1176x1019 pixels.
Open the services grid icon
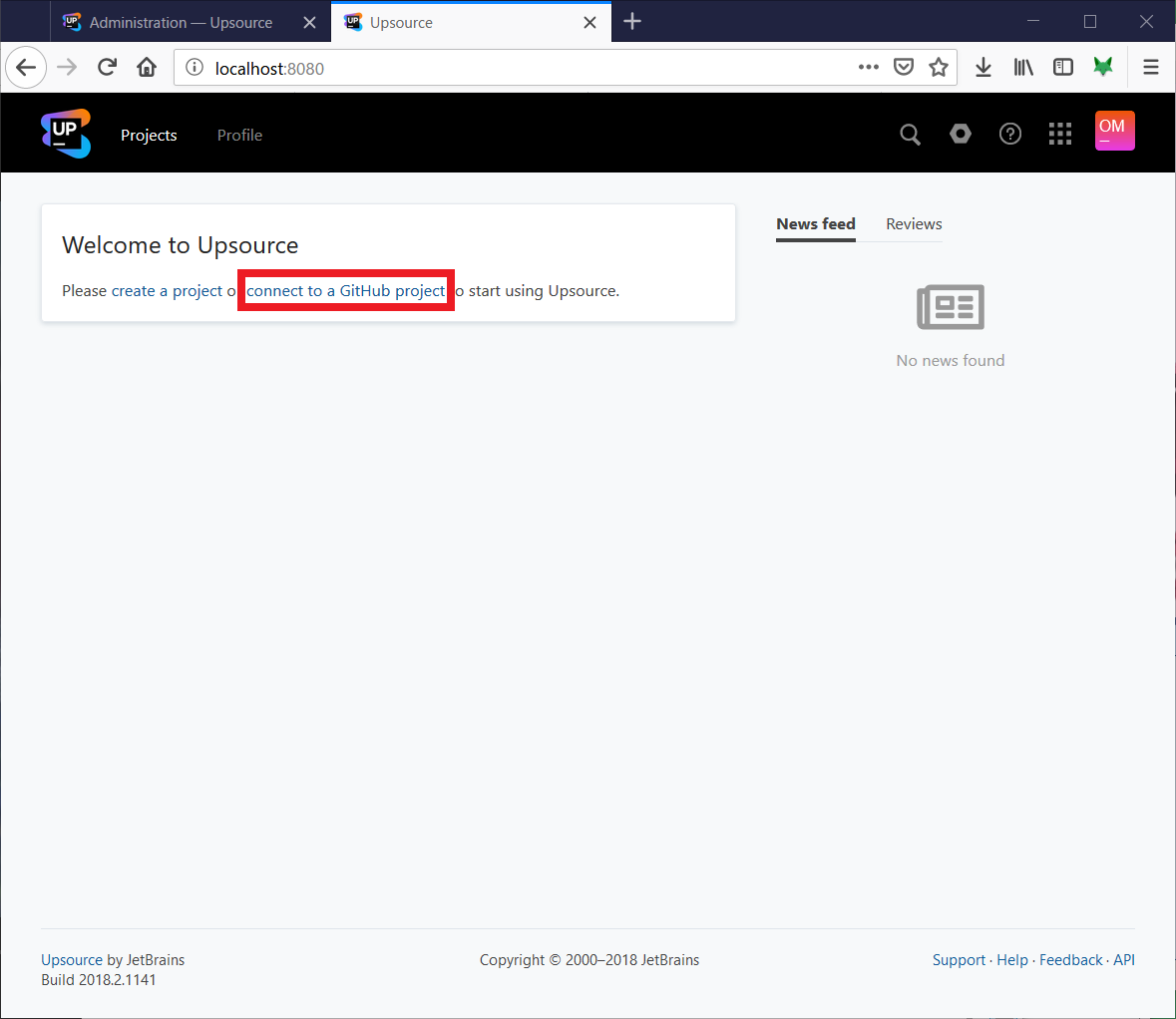(x=1060, y=134)
